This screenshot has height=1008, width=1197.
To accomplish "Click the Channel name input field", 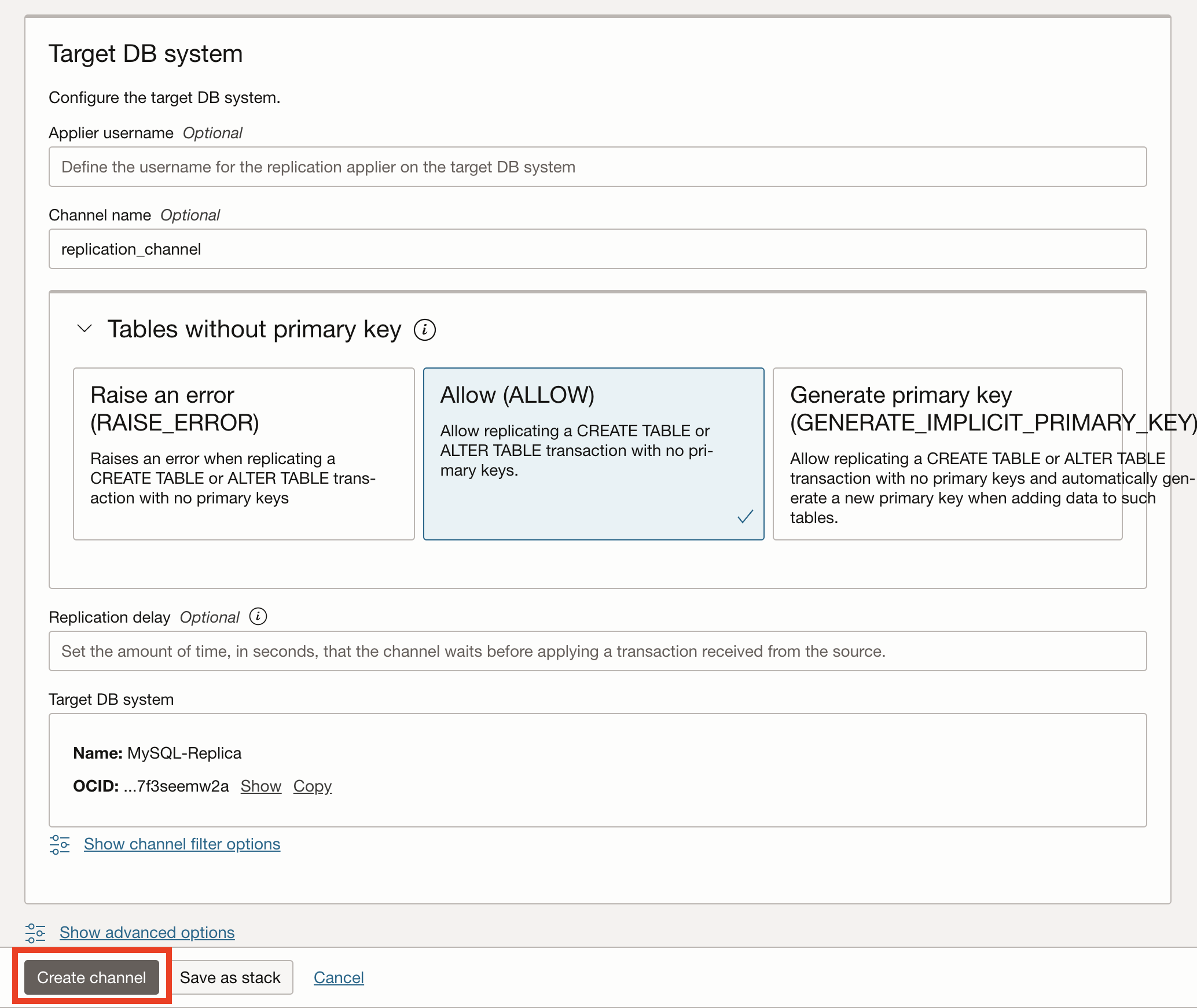I will pyautogui.click(x=597, y=249).
